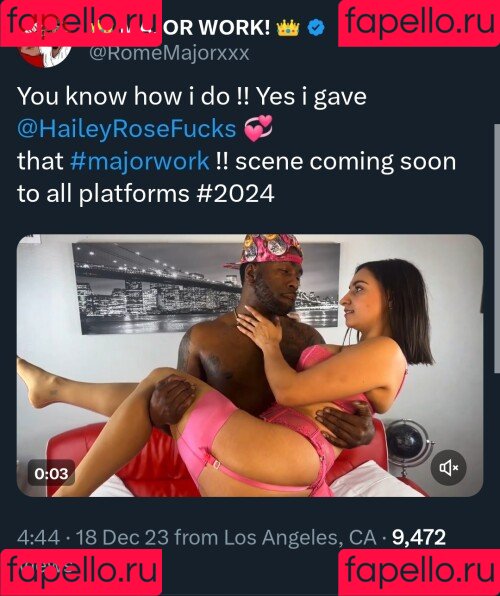Click the vertical scrollbar on the right edge
500x596 pixels.
click(x=497, y=248)
